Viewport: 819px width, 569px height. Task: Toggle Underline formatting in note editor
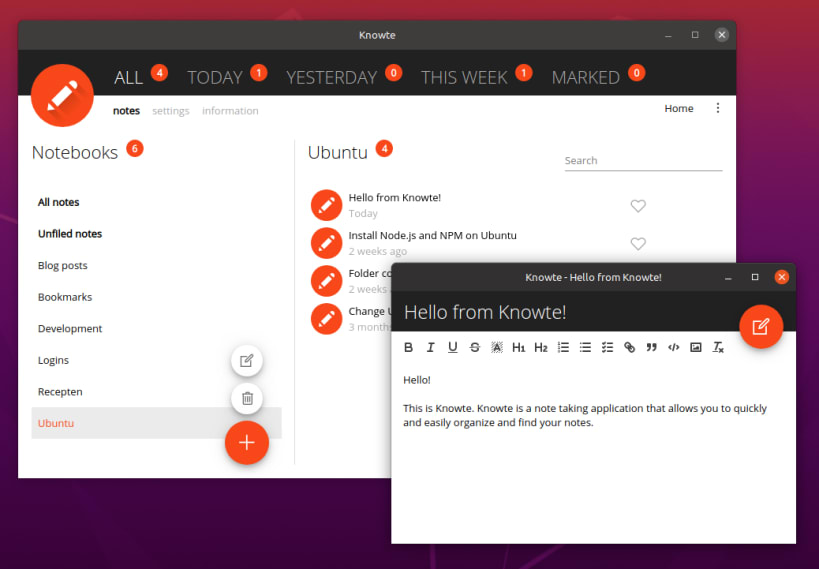click(x=452, y=347)
